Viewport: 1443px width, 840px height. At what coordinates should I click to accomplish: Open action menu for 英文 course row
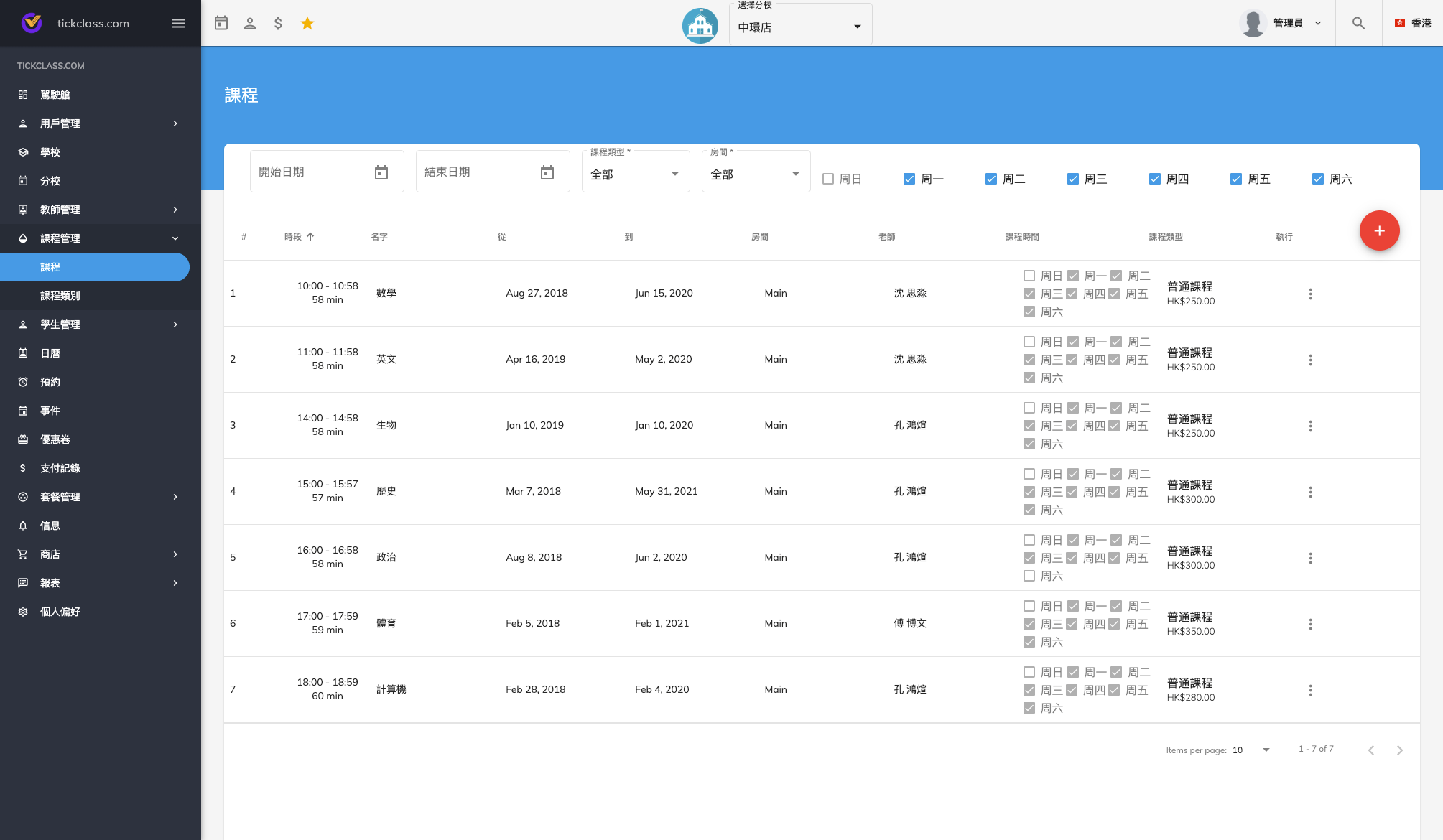1310,360
